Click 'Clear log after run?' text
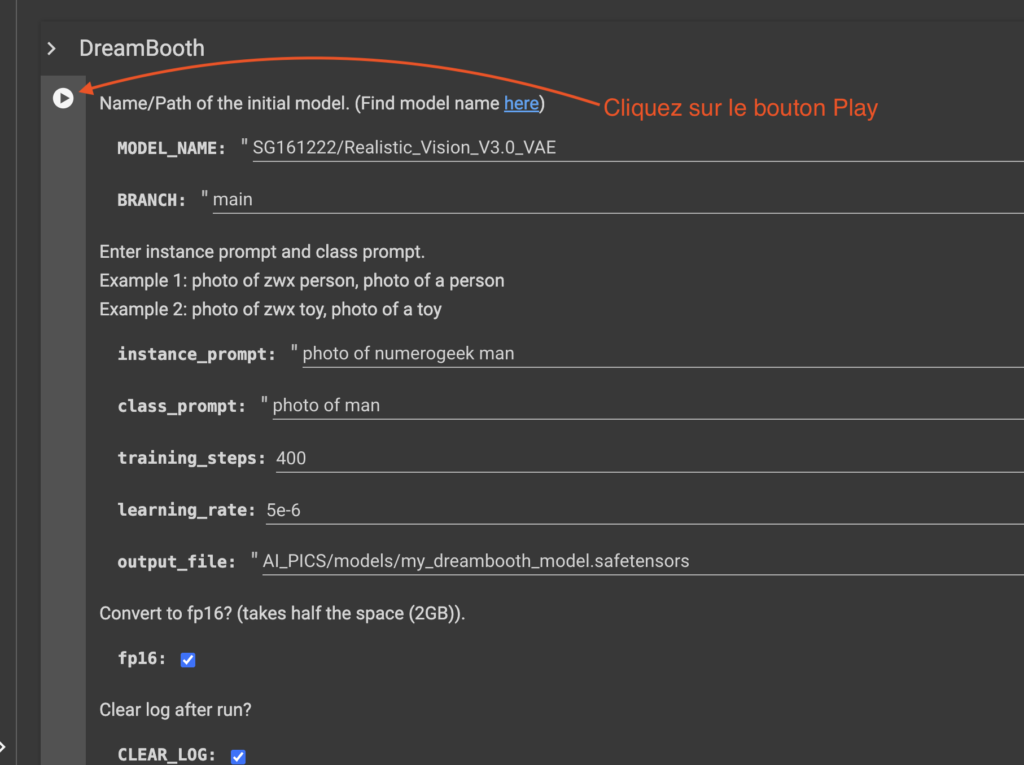The height and width of the screenshot is (765, 1024). [x=175, y=710]
